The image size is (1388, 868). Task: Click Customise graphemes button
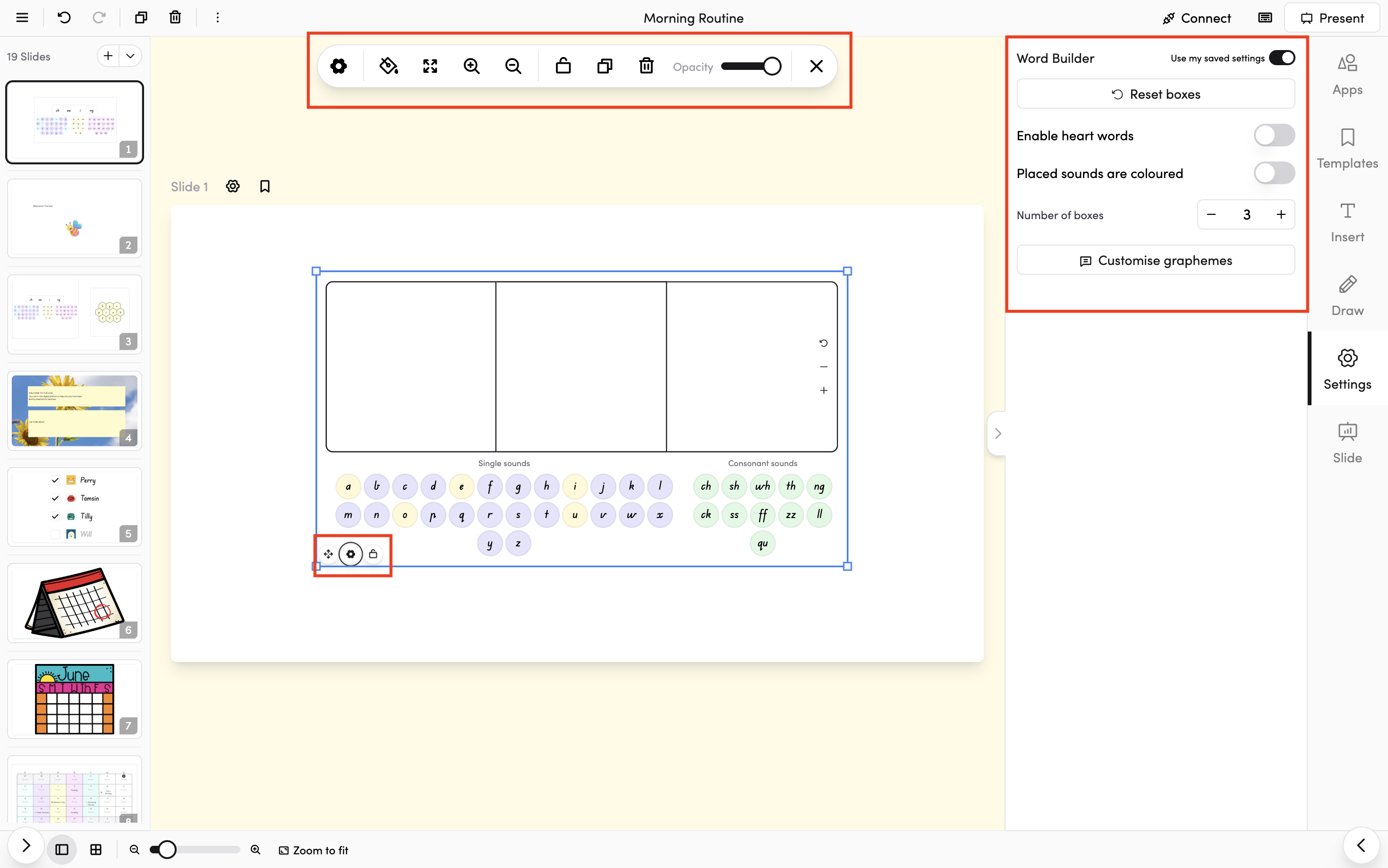[1156, 261]
